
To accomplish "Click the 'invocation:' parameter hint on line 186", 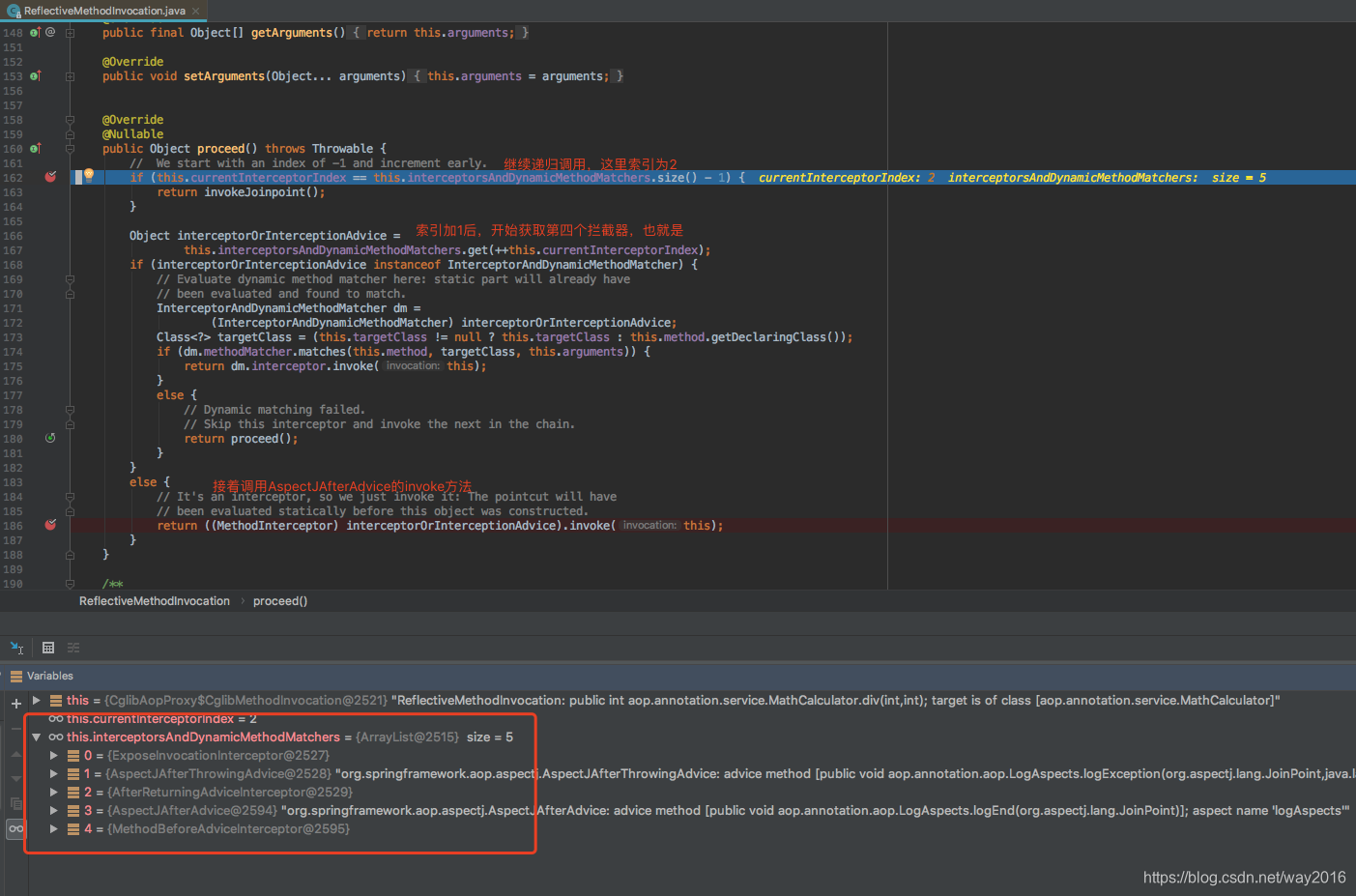I will point(649,526).
